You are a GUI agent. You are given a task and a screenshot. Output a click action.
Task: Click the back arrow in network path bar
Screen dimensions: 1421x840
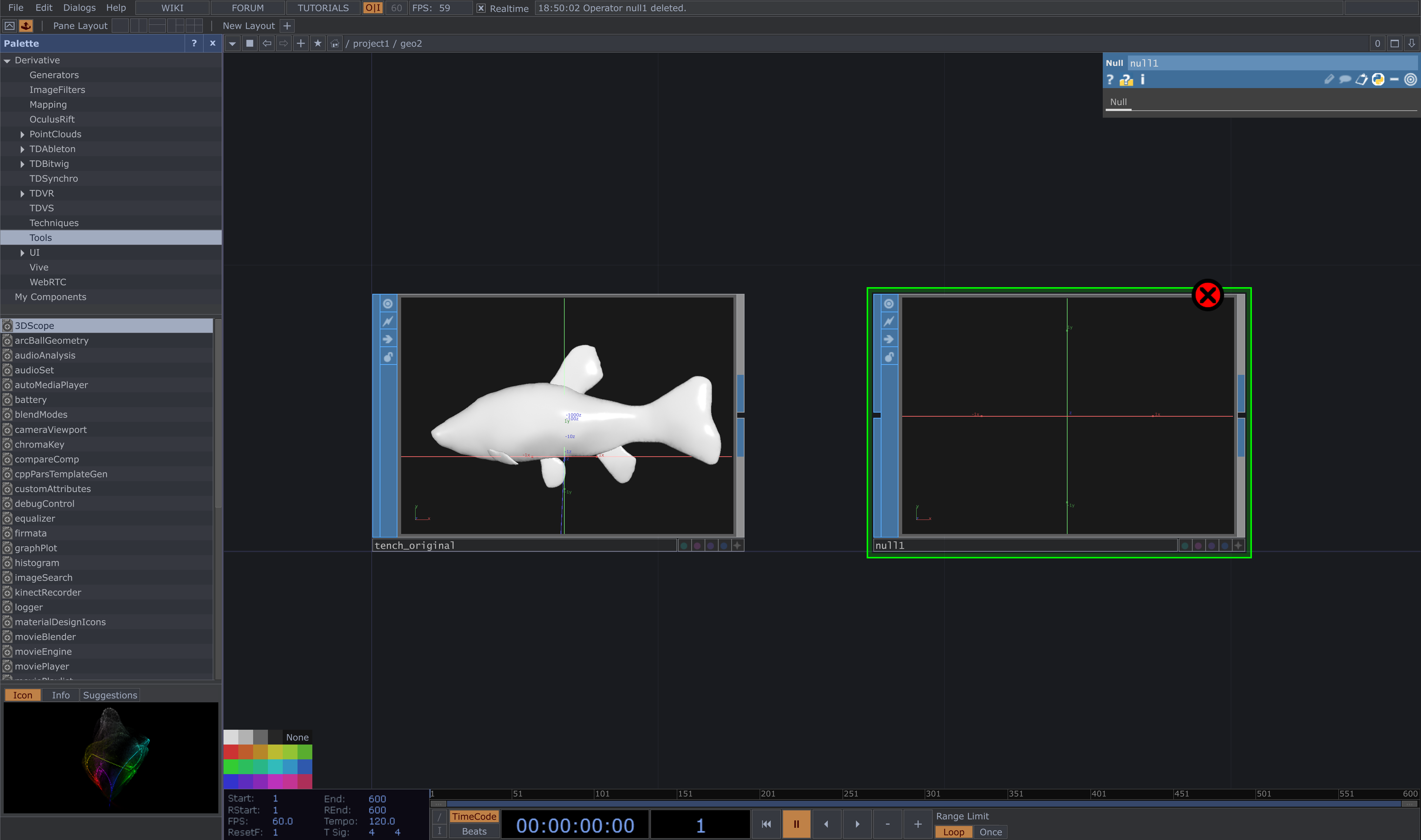tap(267, 44)
